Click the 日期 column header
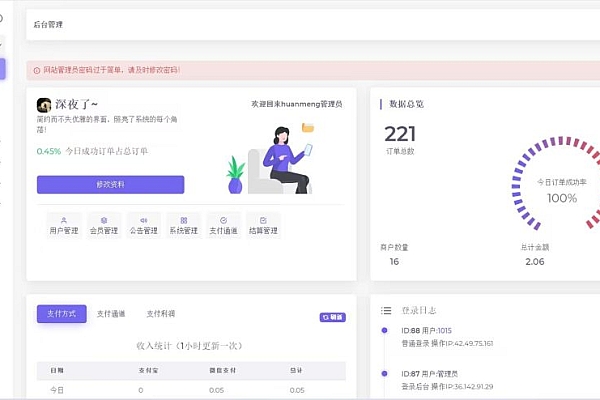This screenshot has width=600, height=400. click(57, 371)
